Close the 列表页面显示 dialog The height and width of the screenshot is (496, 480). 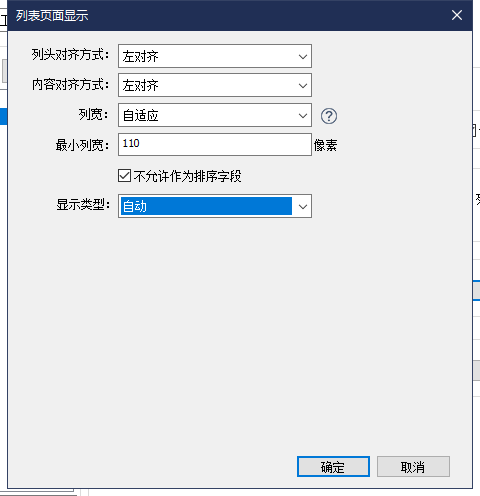tap(457, 15)
